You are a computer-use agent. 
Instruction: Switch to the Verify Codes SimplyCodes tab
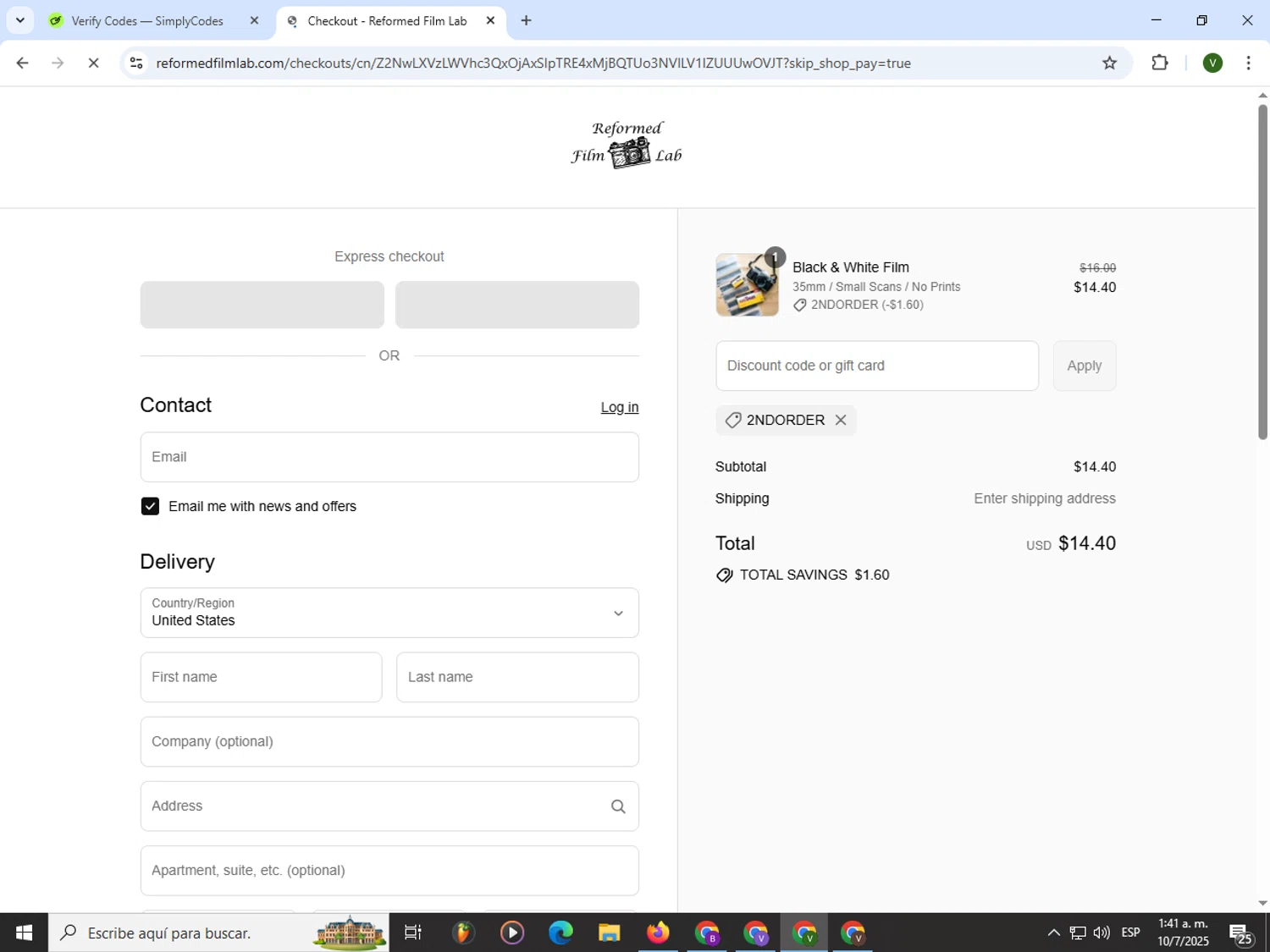click(x=147, y=20)
